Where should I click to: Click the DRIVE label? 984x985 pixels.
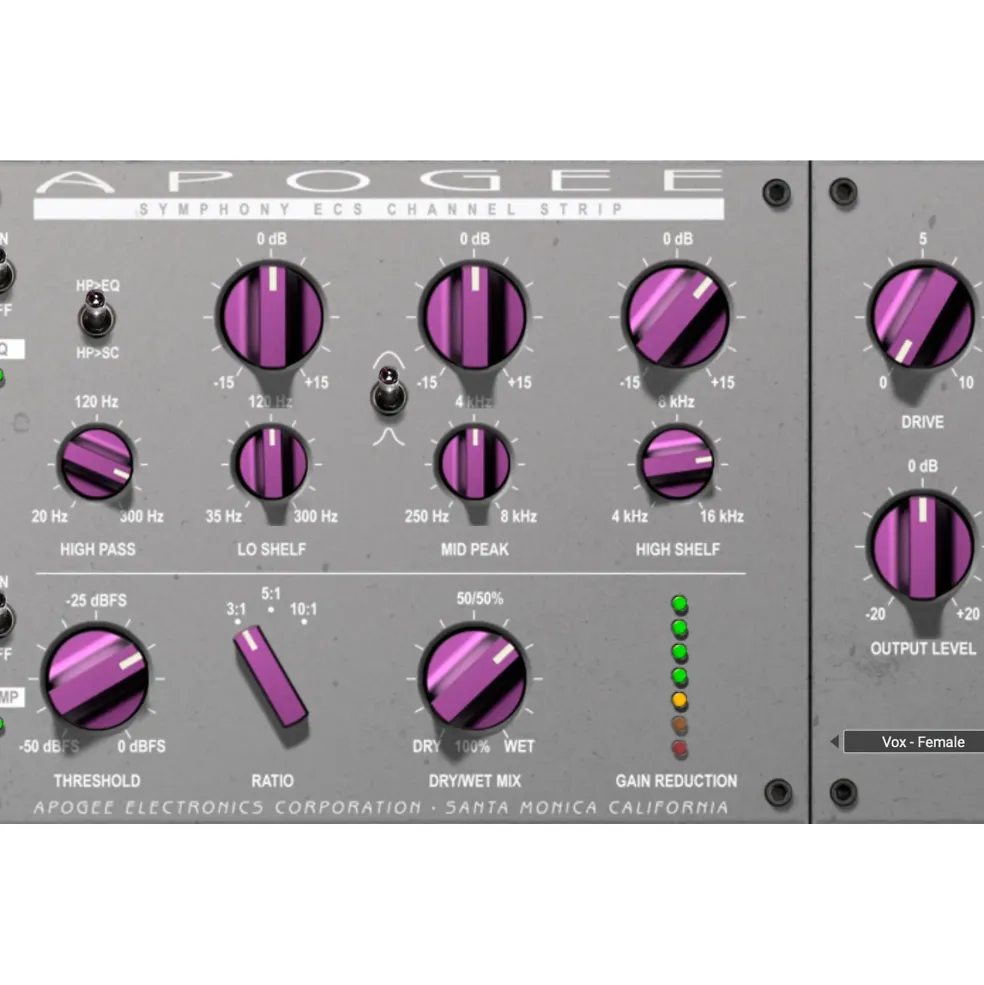pos(922,422)
